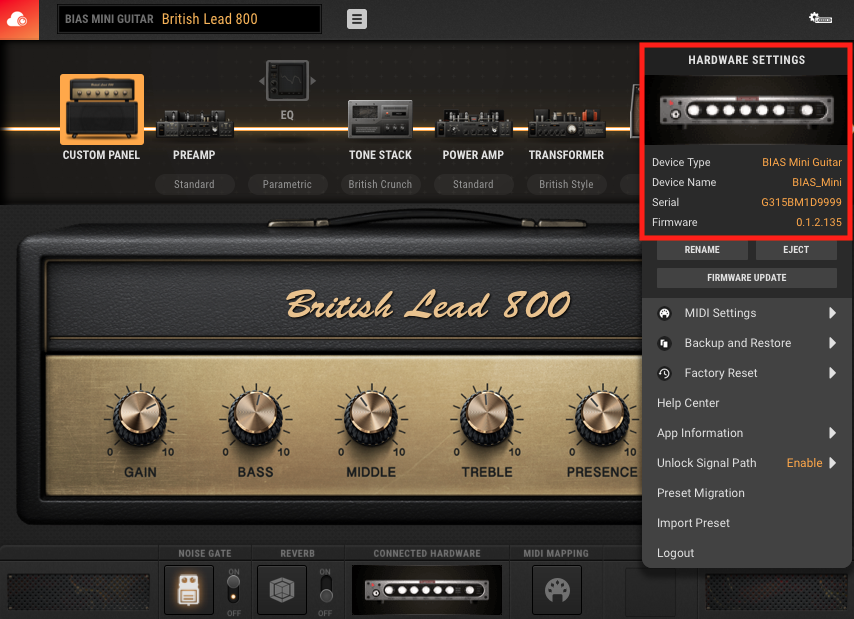Open Help Center from the menu
854x619 pixels.
coord(688,403)
